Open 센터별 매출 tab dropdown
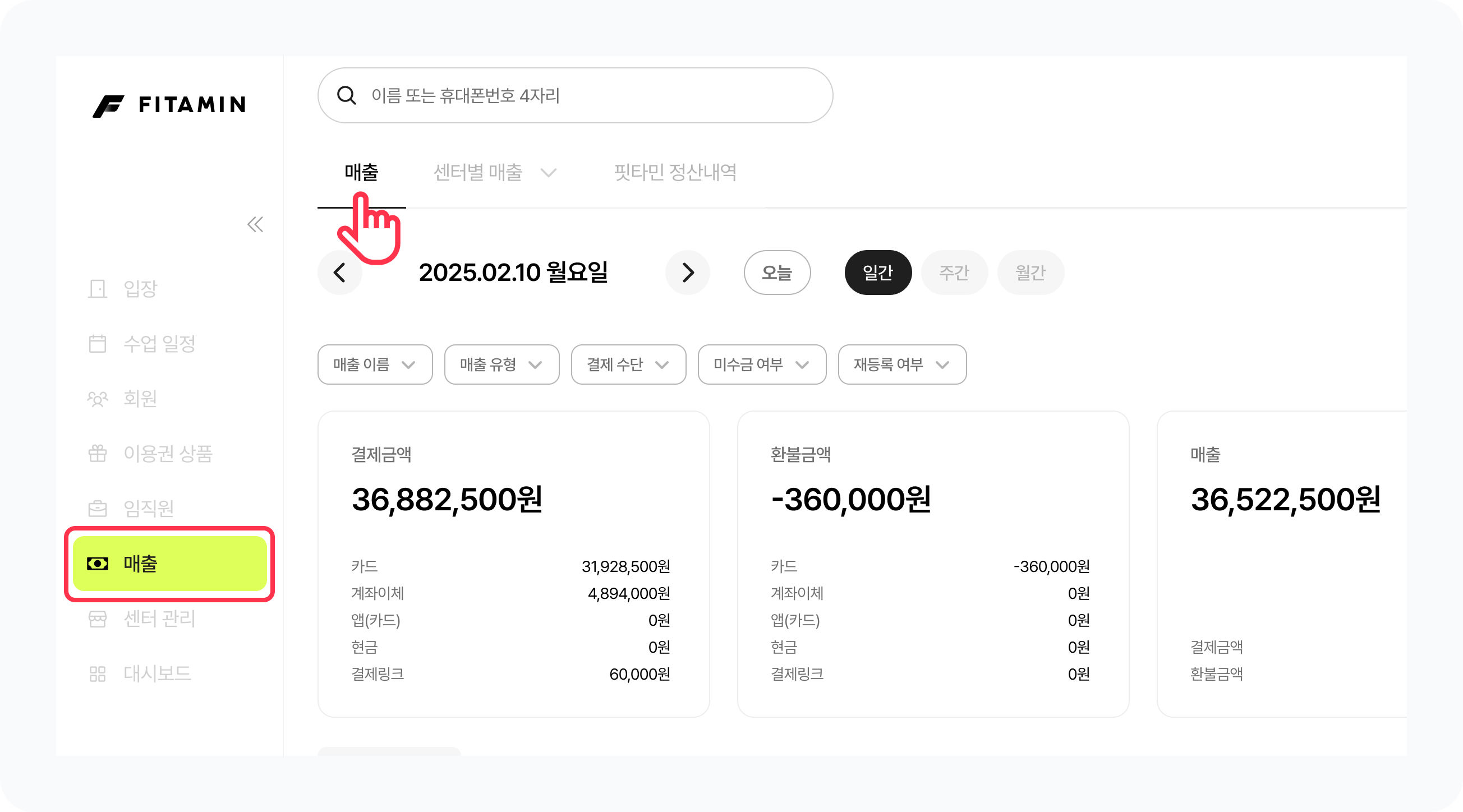The image size is (1463, 812). (x=494, y=173)
